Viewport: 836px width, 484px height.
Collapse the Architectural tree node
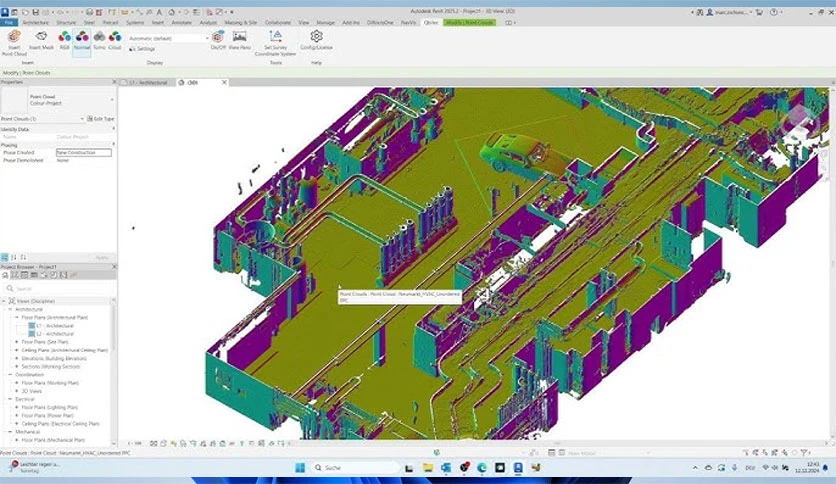[10, 309]
